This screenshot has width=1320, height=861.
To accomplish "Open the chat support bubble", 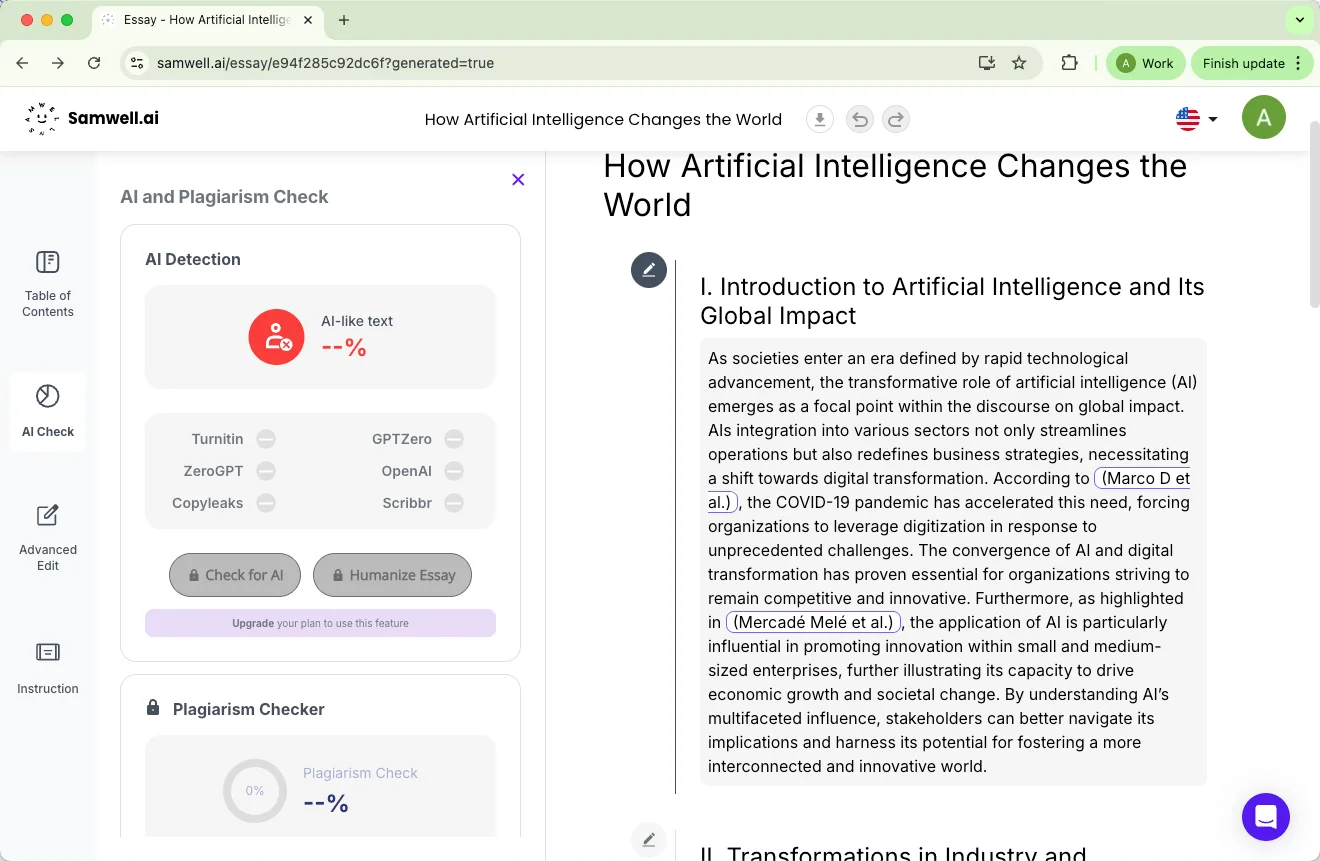I will pos(1265,816).
